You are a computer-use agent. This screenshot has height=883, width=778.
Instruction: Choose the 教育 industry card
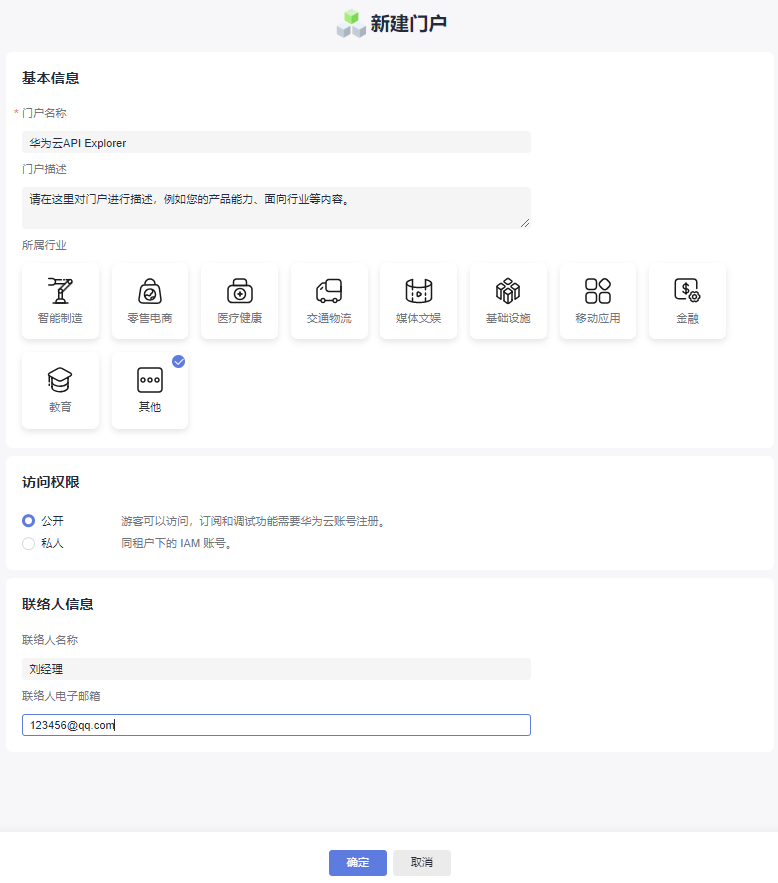[x=60, y=390]
